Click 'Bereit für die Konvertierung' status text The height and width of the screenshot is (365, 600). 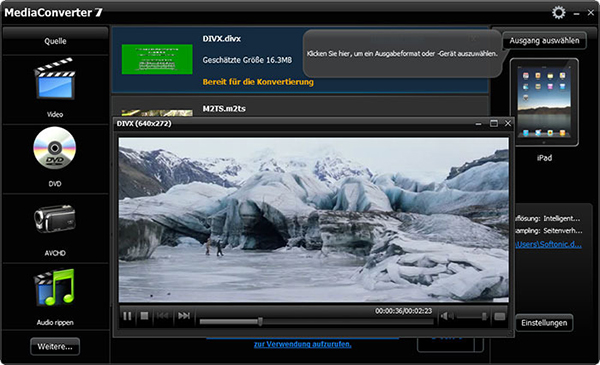tap(258, 82)
